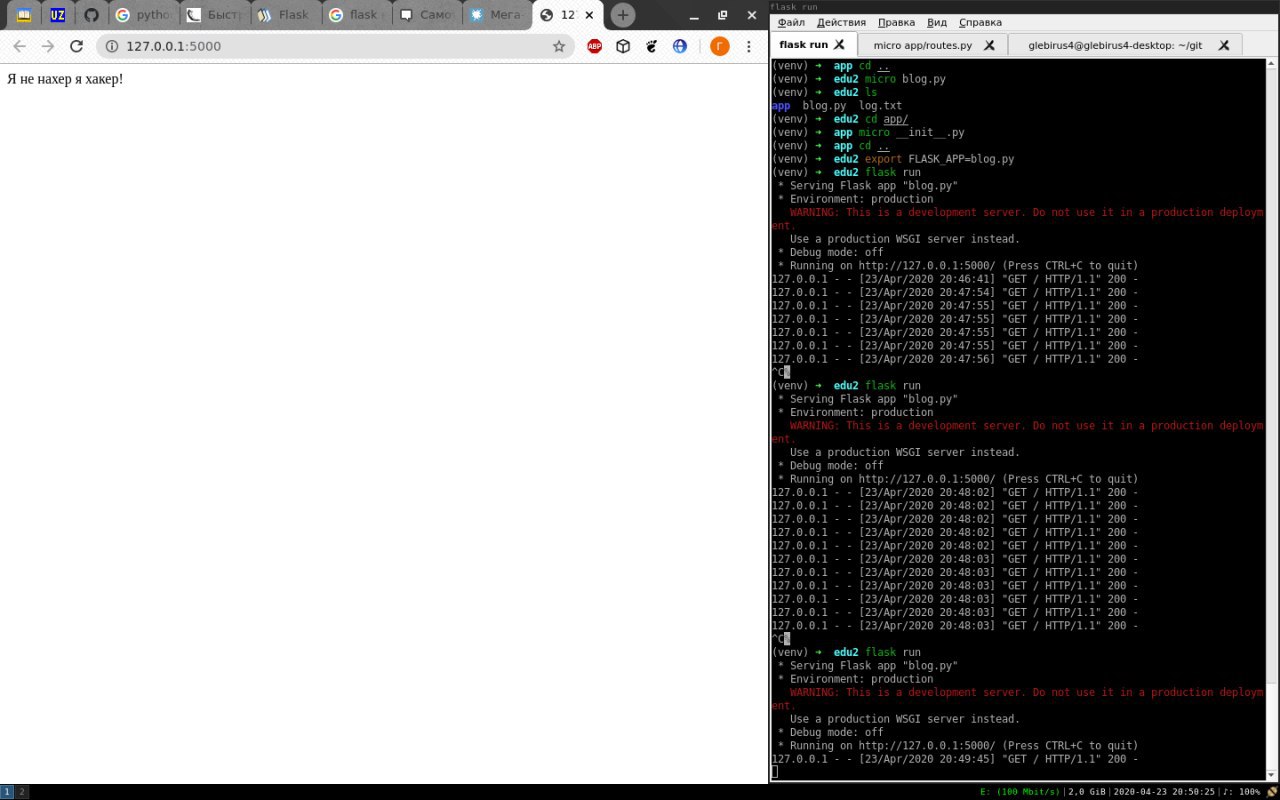Screen dimensions: 1280x800
Task: Click the date and time 2020-04-23 20:50:25
Action: point(1164,792)
